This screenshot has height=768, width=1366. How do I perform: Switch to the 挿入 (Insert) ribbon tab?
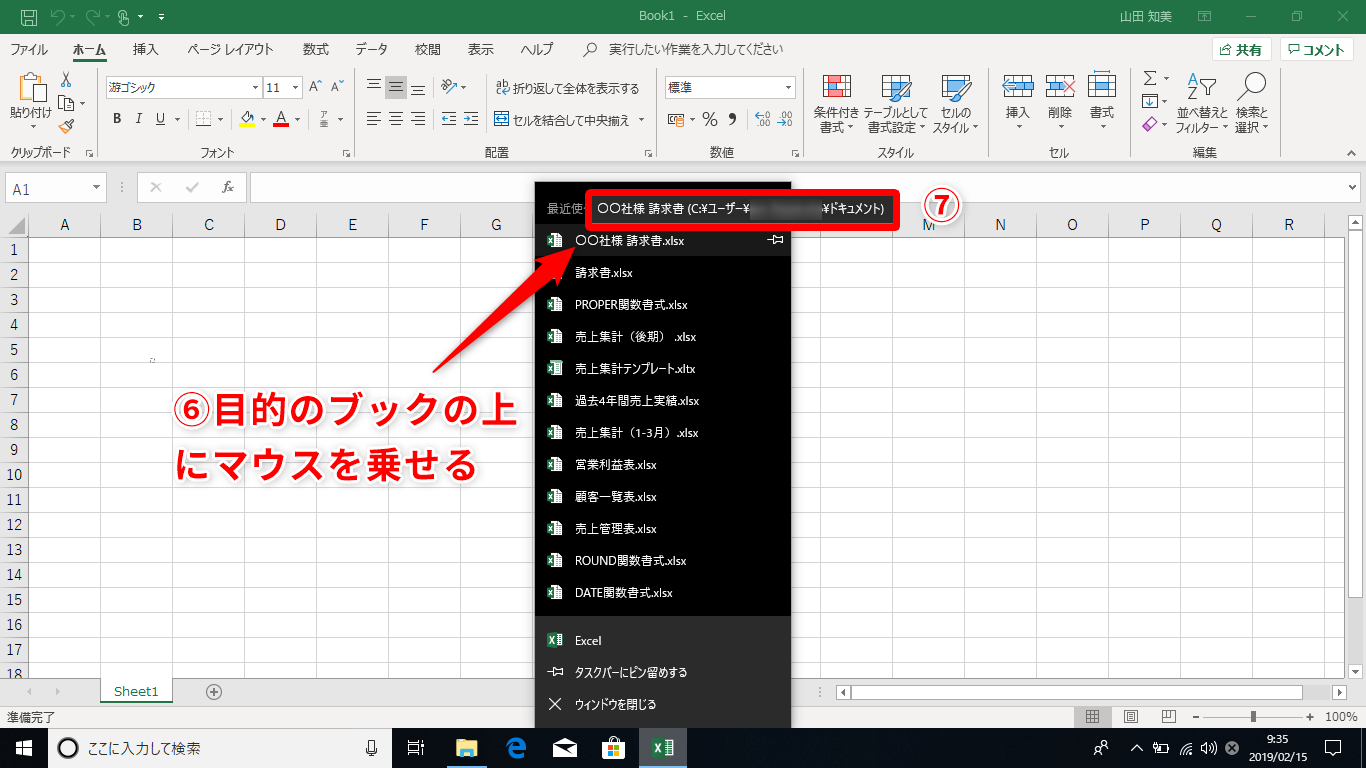[146, 49]
